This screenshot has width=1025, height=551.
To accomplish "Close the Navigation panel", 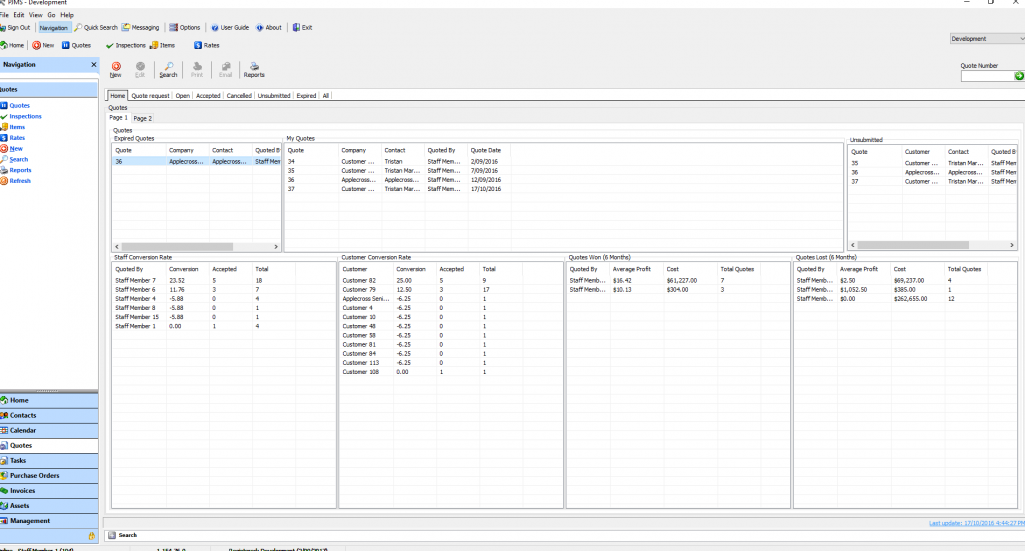I will click(x=93, y=64).
